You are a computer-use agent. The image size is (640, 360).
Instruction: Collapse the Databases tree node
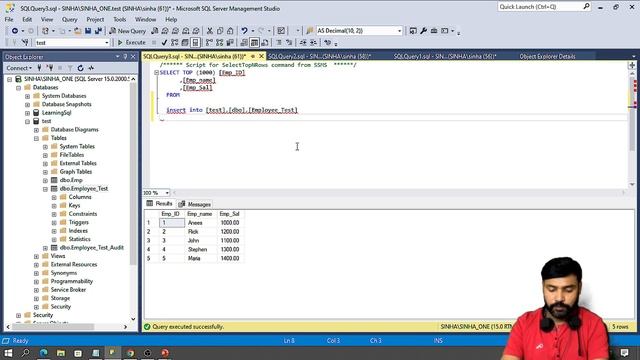tap(18, 88)
